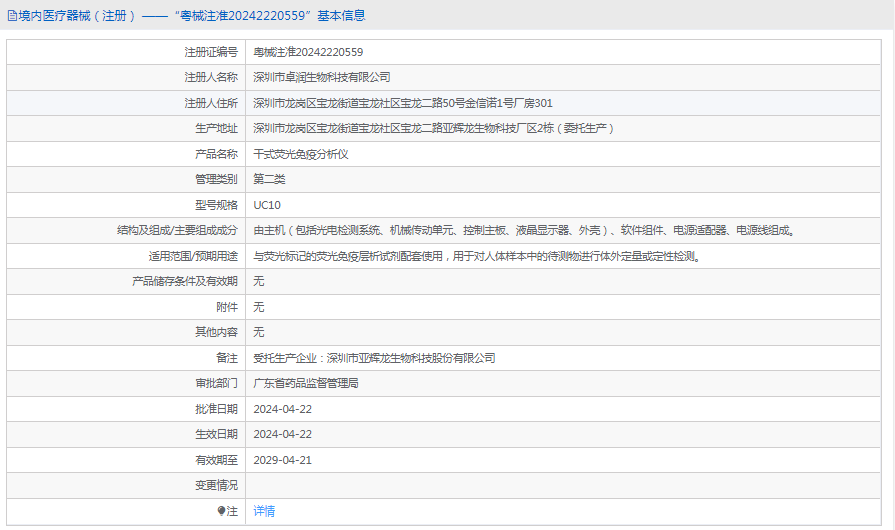895x530 pixels.
Task: Select approval date 2024-04-22 in 批准日期 row
Action: point(283,409)
